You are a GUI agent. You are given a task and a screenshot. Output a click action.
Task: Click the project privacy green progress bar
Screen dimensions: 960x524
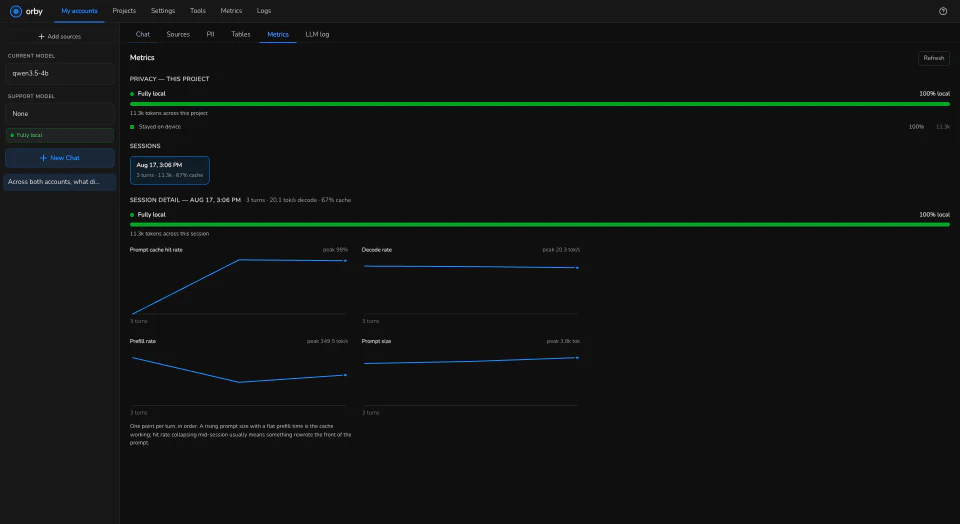[x=539, y=104]
